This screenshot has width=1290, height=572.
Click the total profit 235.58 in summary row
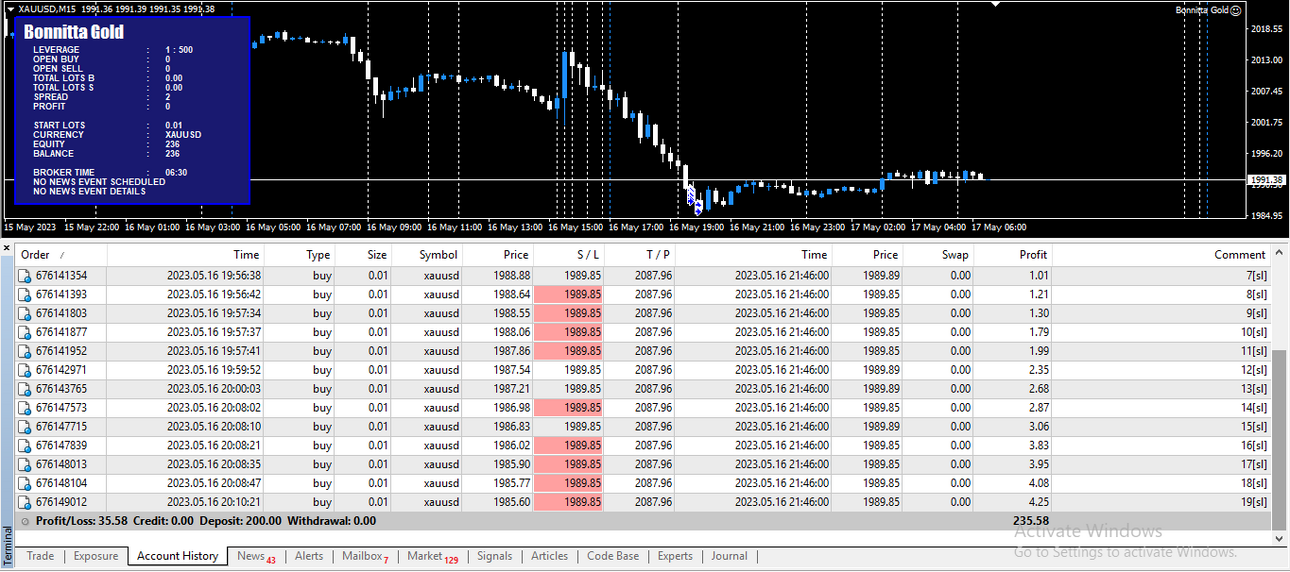[x=1031, y=521]
